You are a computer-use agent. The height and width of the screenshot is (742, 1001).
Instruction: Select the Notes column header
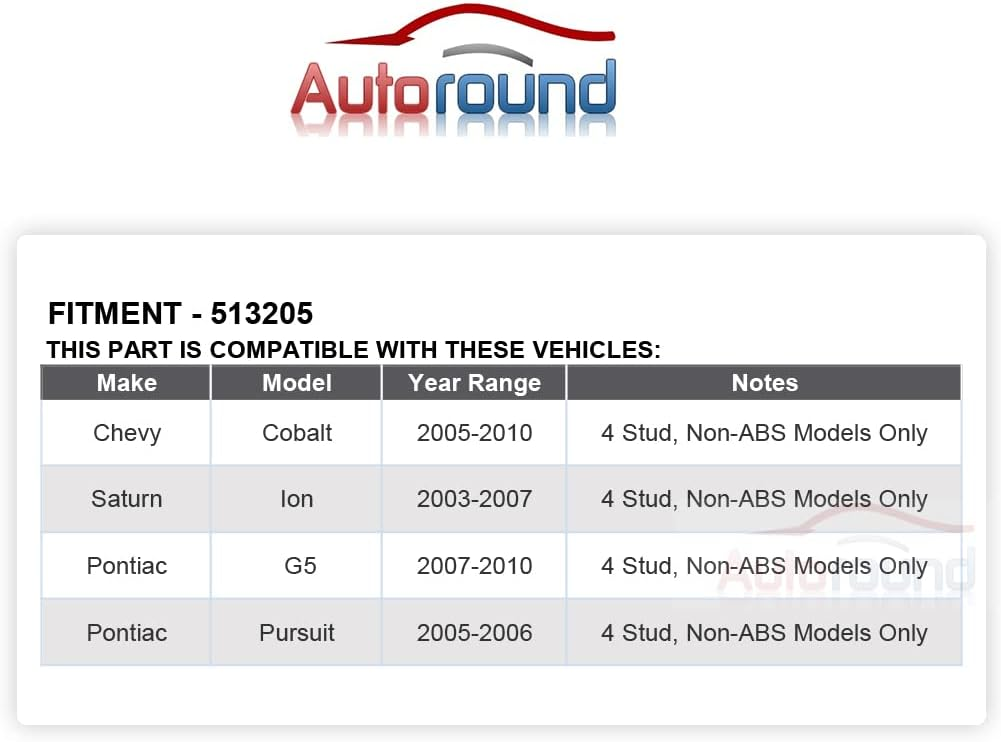764,382
